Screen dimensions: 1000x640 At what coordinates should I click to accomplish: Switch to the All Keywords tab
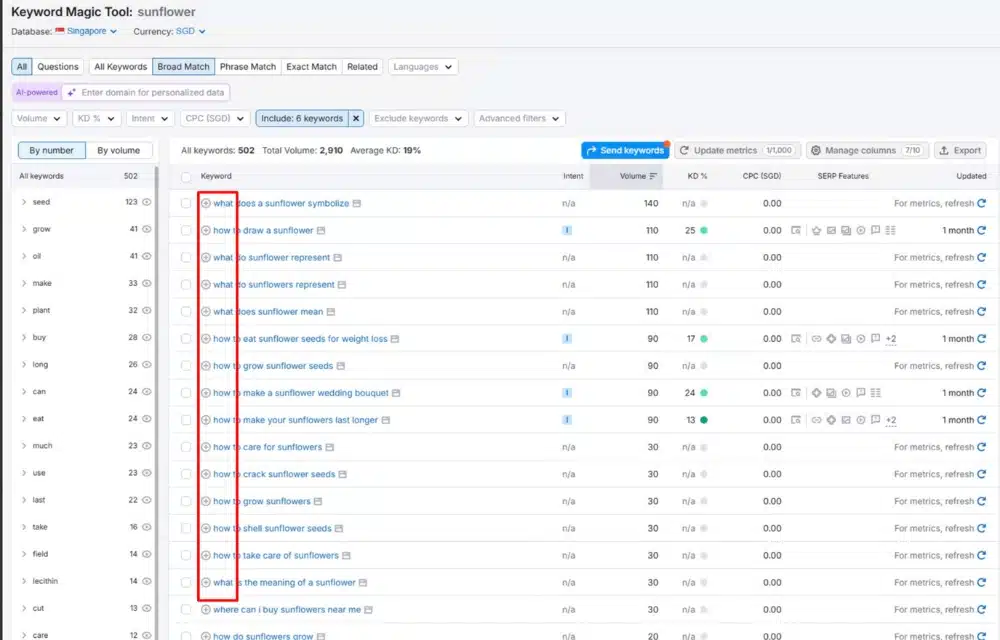(x=121, y=67)
